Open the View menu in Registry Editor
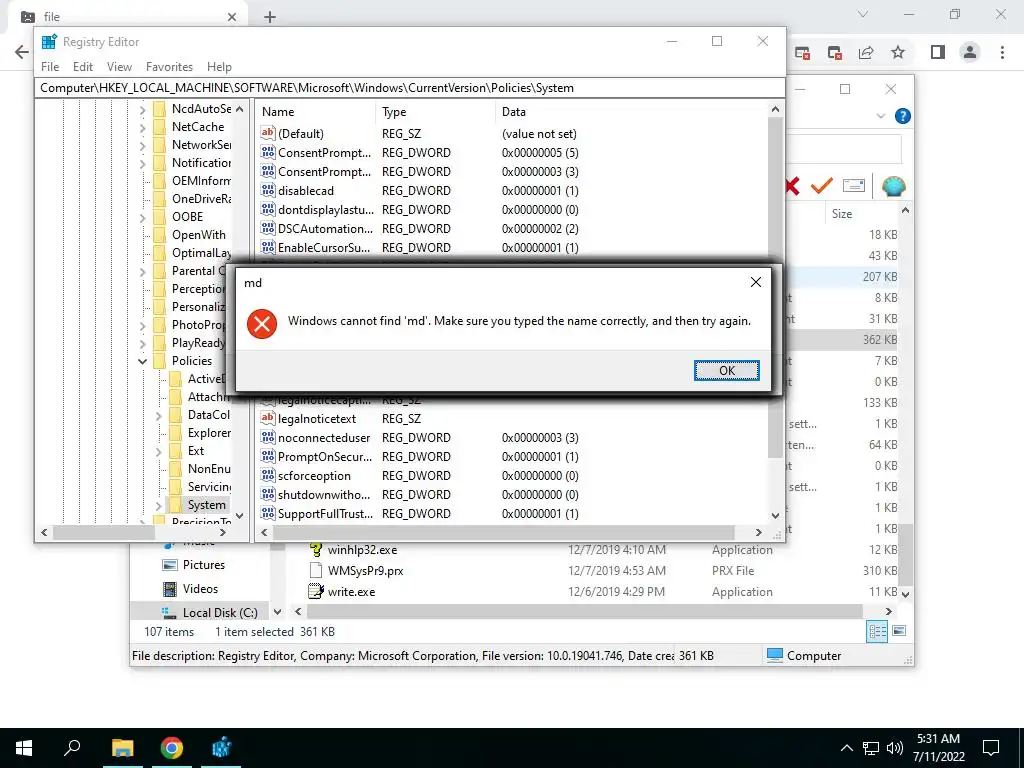 119,67
